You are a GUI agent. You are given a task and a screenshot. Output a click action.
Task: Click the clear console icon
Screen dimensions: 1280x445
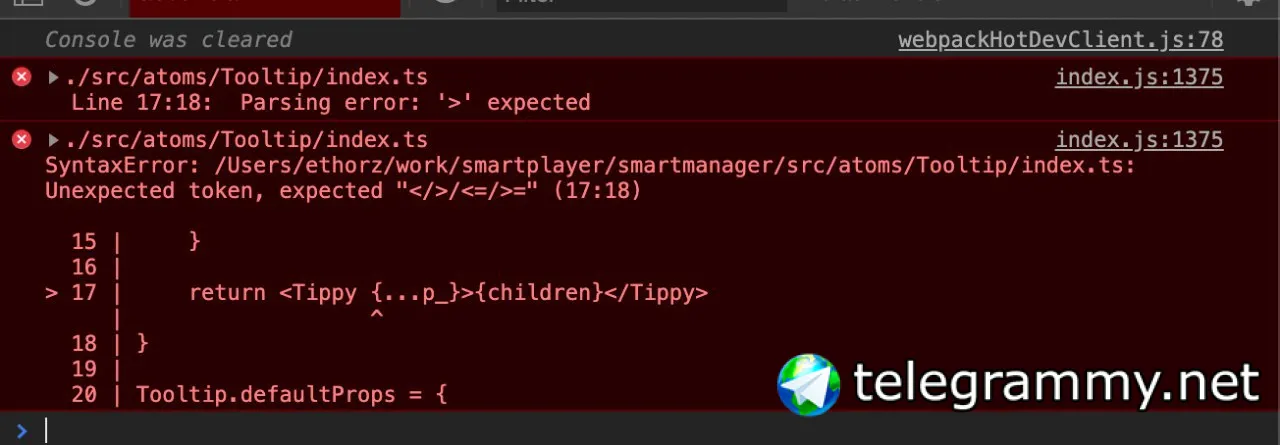[x=86, y=3]
